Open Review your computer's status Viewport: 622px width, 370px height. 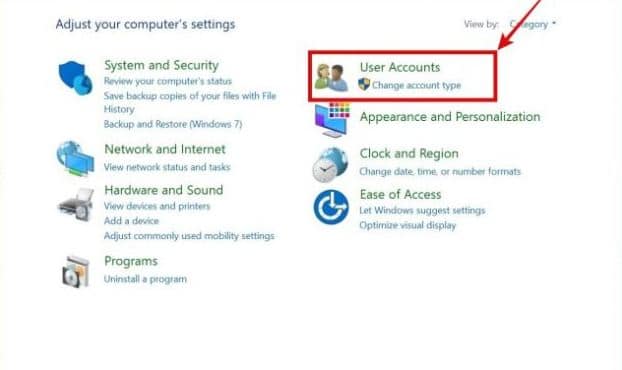pos(168,81)
